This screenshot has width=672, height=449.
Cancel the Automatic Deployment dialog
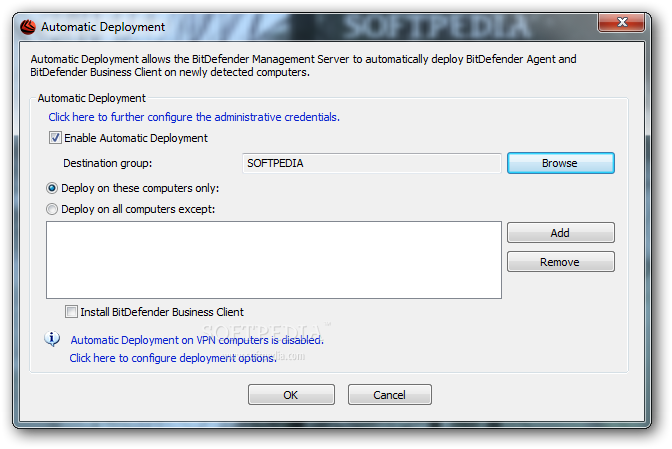(x=390, y=395)
